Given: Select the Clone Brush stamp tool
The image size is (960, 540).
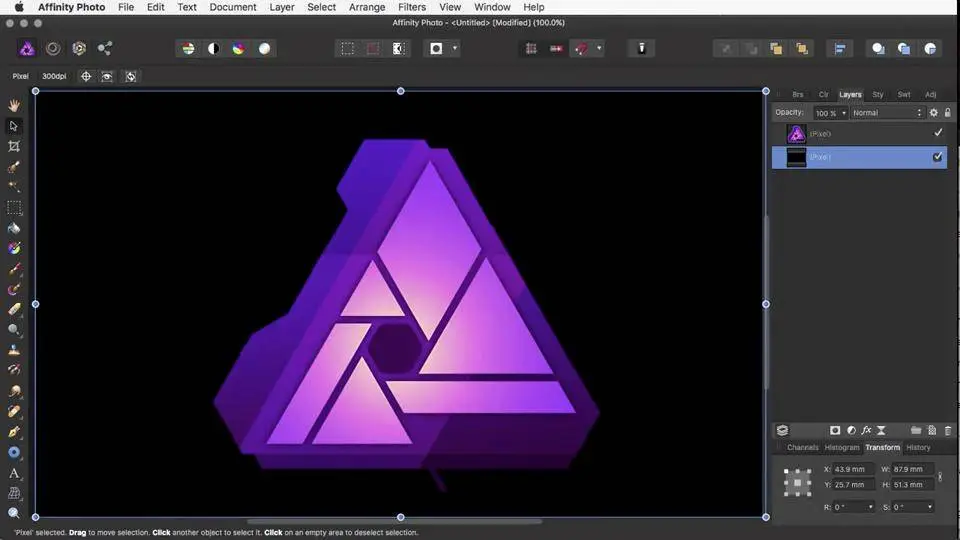Looking at the screenshot, I should click(x=14, y=350).
